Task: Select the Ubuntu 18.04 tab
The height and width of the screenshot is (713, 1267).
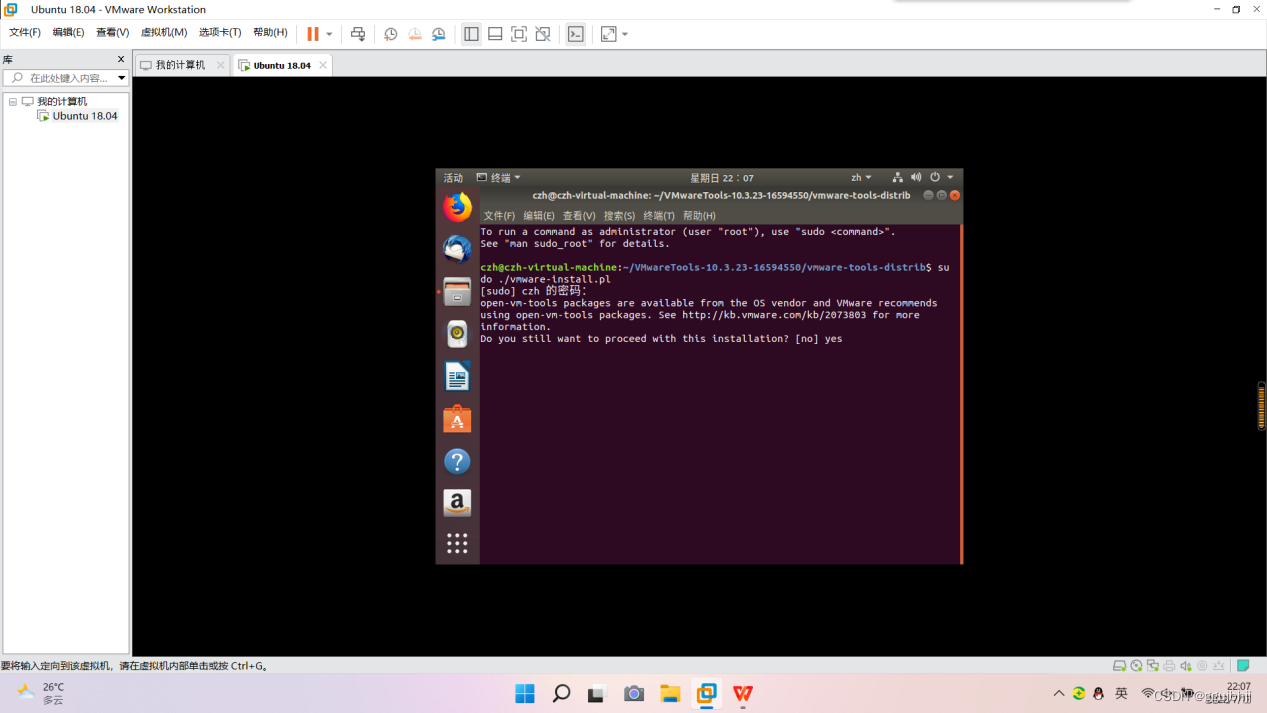Action: click(282, 65)
